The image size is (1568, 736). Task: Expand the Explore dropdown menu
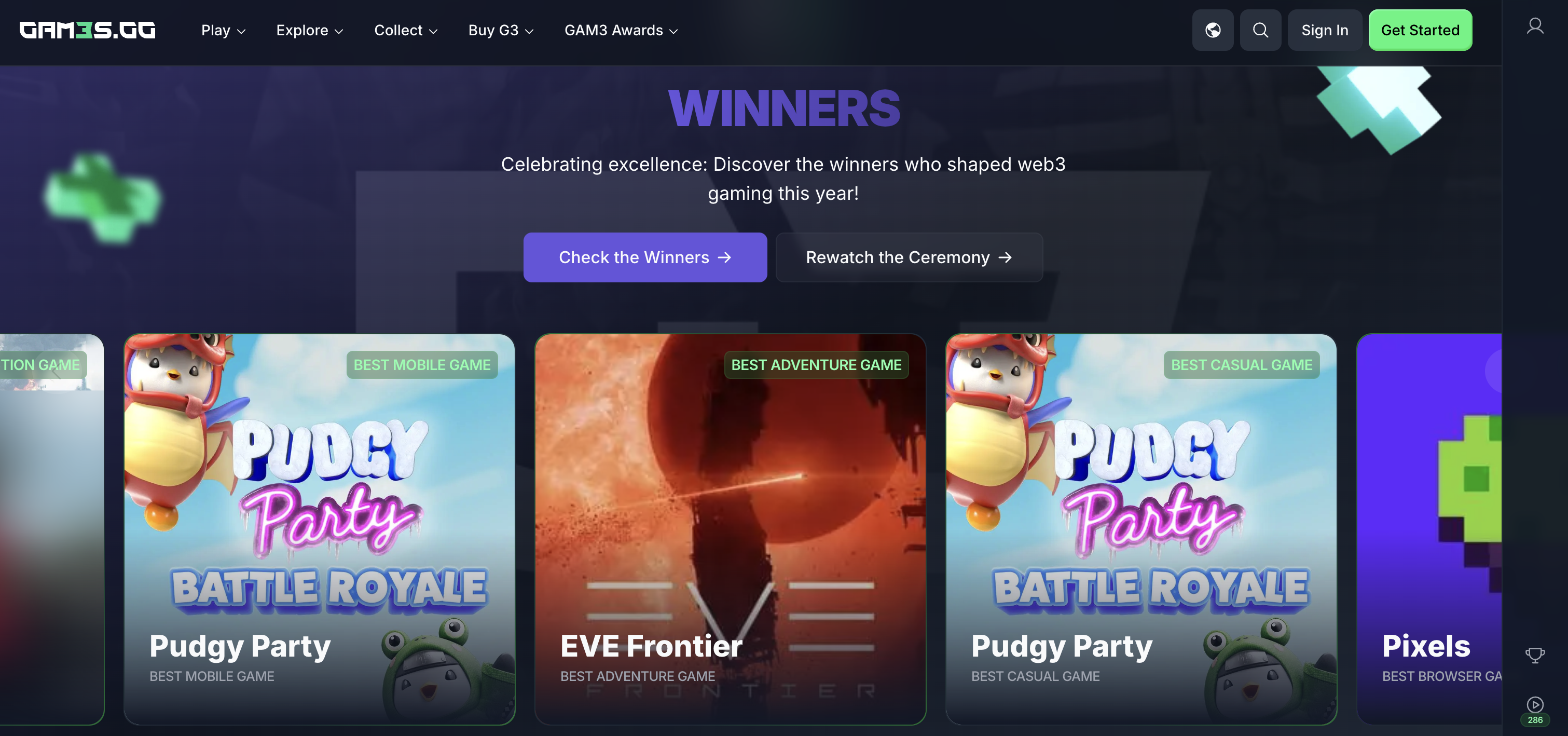tap(309, 31)
